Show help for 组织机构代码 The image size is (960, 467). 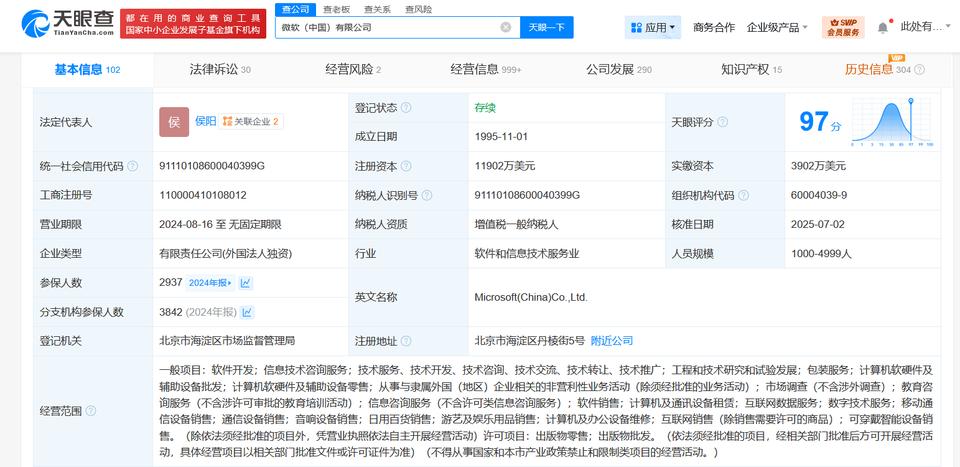click(x=743, y=195)
